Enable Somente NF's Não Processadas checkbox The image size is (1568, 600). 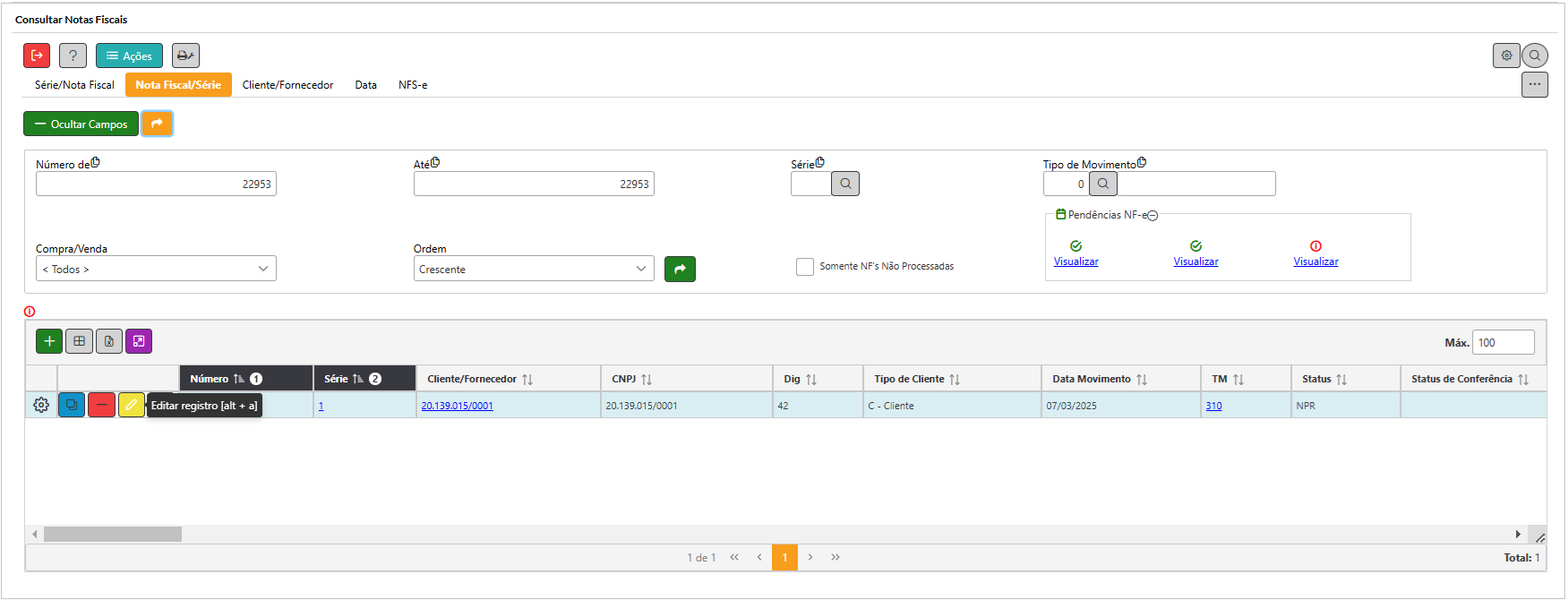point(805,267)
